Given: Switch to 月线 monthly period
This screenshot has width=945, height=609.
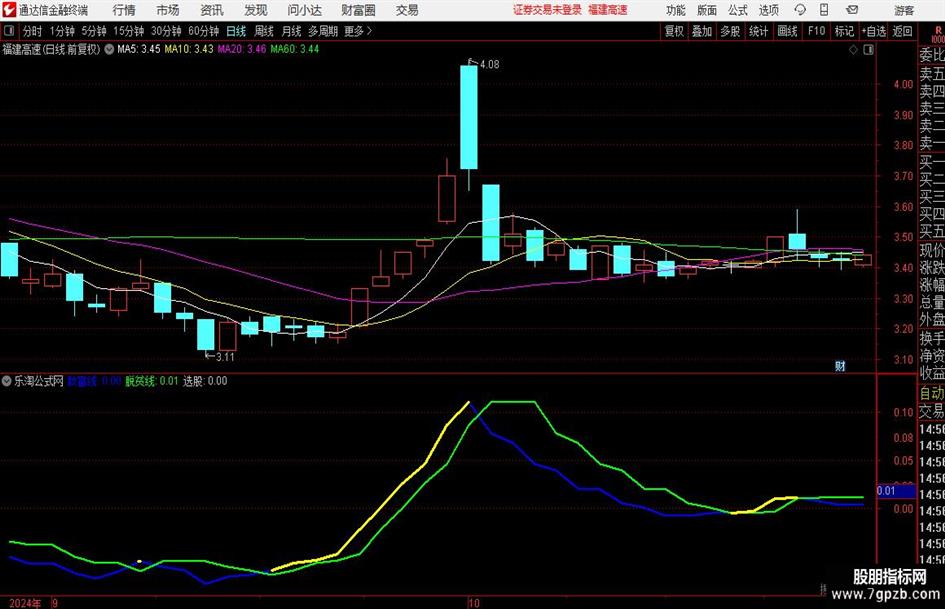Looking at the screenshot, I should click(x=291, y=31).
